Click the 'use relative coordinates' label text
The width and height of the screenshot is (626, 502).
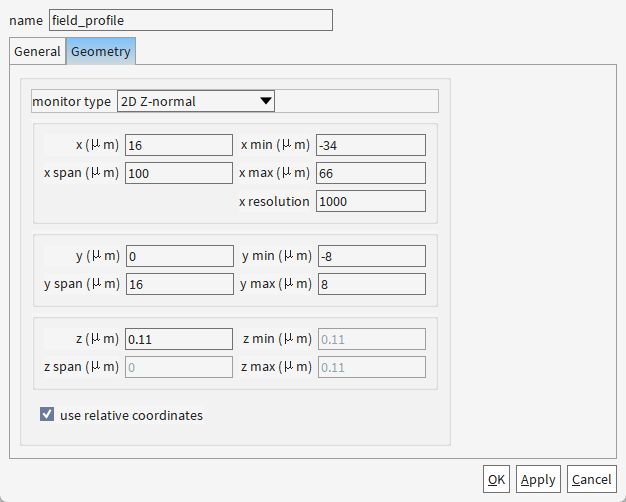[x=131, y=415]
